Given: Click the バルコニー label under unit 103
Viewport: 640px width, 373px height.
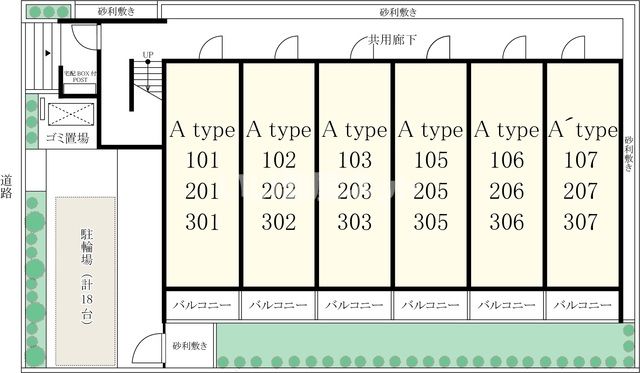Looking at the screenshot, I should coord(354,305).
